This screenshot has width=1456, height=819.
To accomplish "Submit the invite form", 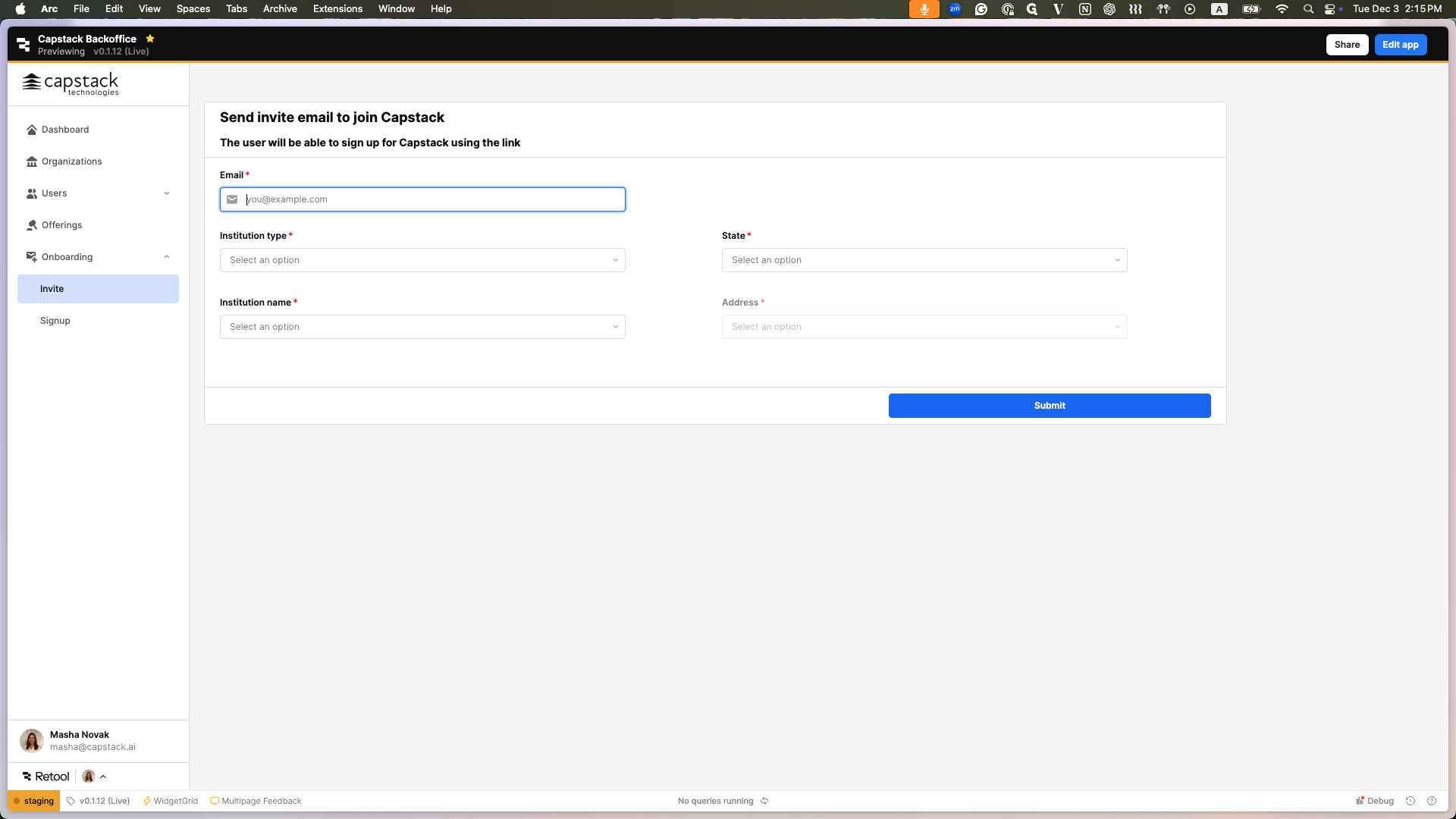I will [1050, 406].
